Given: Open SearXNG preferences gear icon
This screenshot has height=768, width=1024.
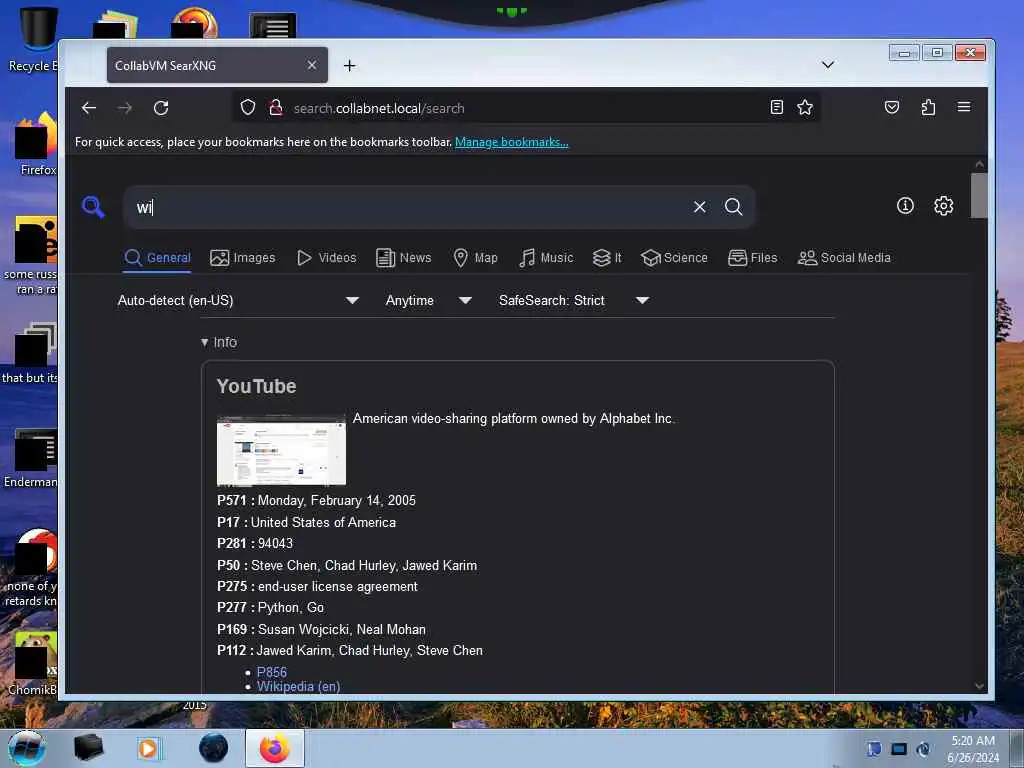Looking at the screenshot, I should pyautogui.click(x=944, y=206).
